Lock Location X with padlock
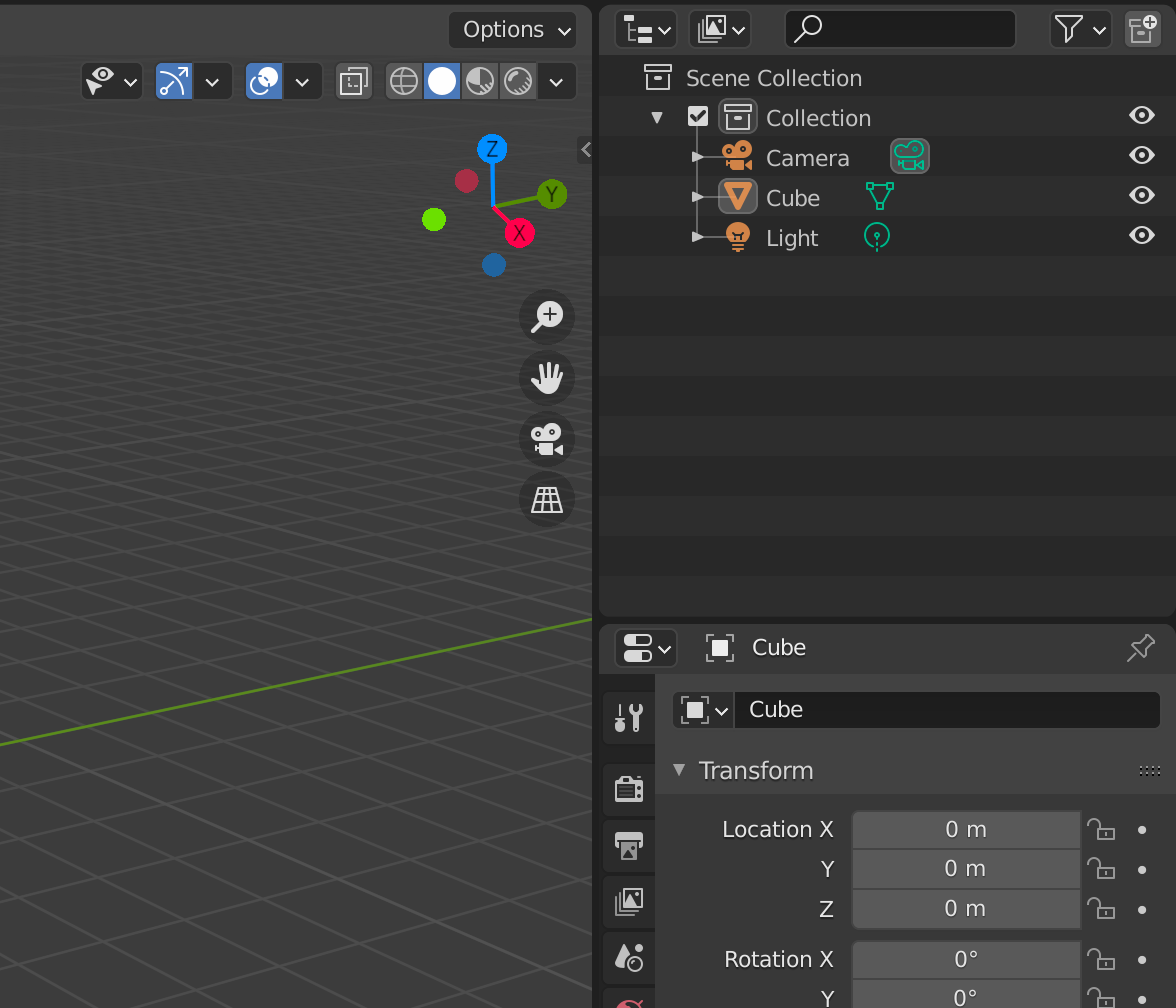The image size is (1176, 1008). pyautogui.click(x=1101, y=829)
